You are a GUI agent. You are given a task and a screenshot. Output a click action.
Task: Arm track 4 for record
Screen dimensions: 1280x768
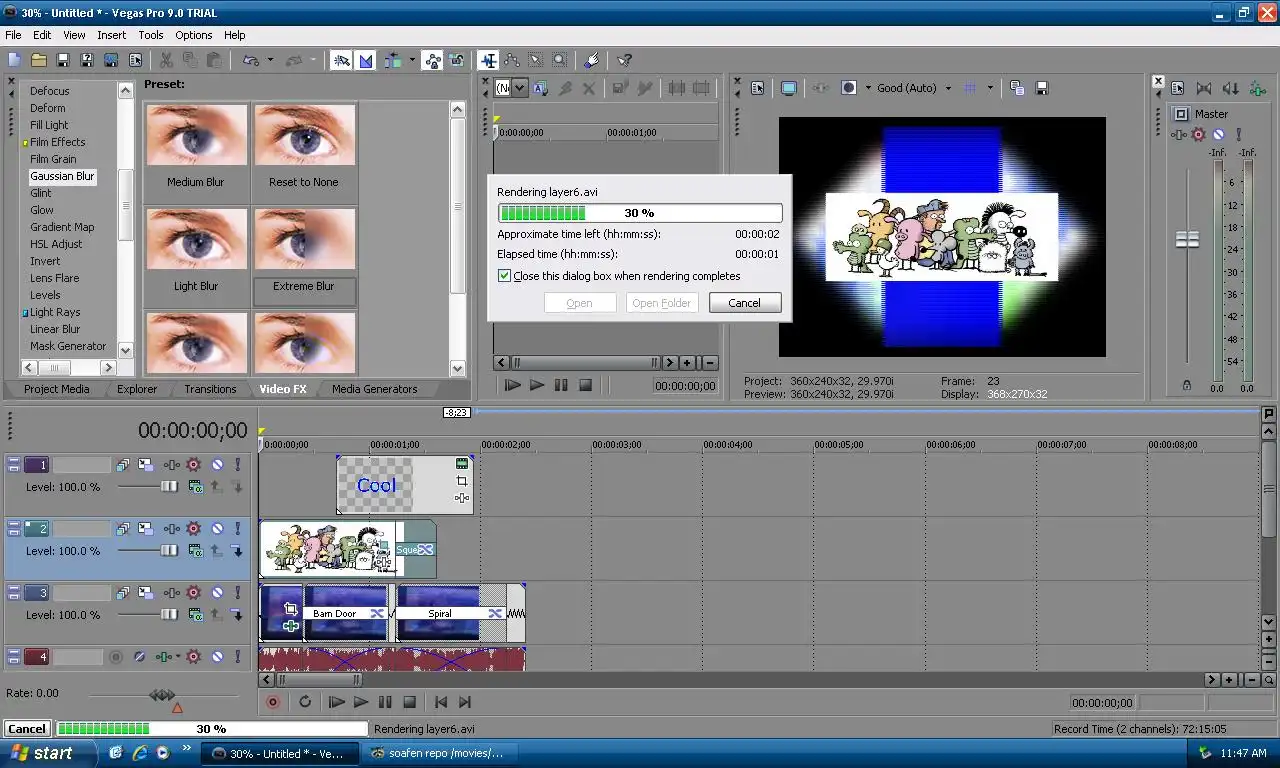tap(116, 657)
